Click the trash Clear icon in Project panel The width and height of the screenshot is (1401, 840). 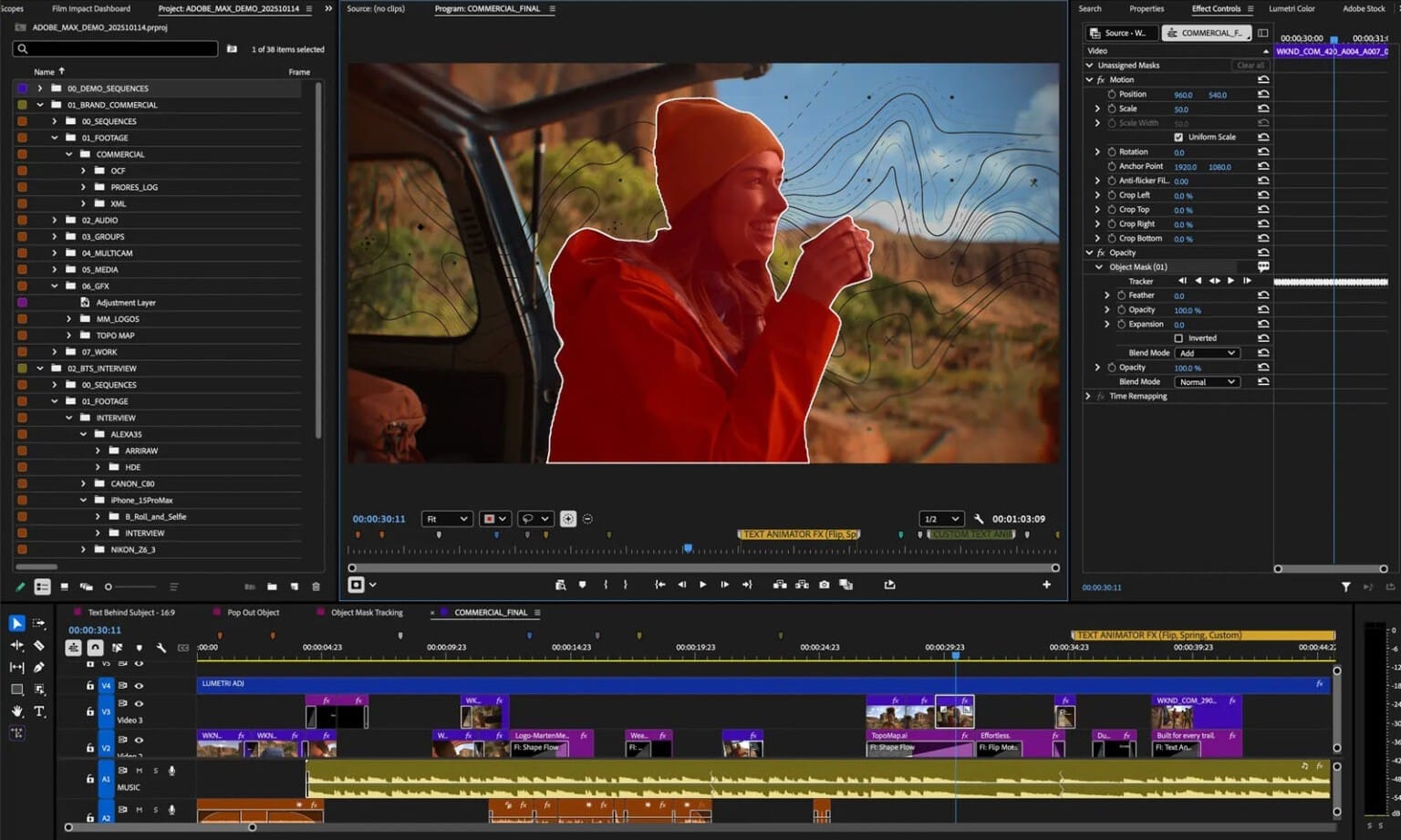point(317,586)
